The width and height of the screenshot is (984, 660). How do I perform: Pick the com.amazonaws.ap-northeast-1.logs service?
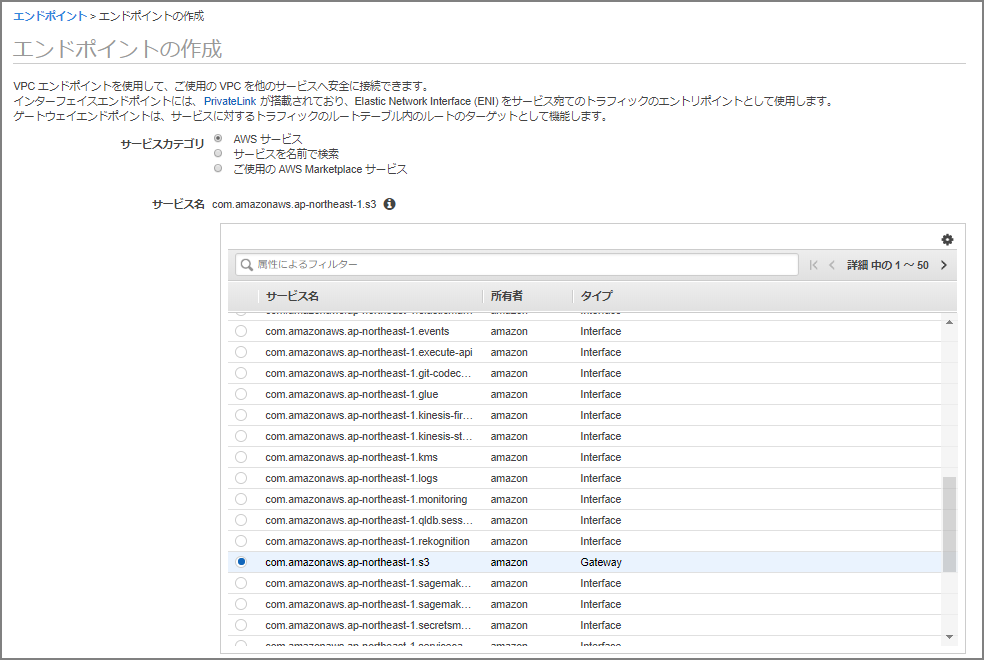[x=241, y=478]
